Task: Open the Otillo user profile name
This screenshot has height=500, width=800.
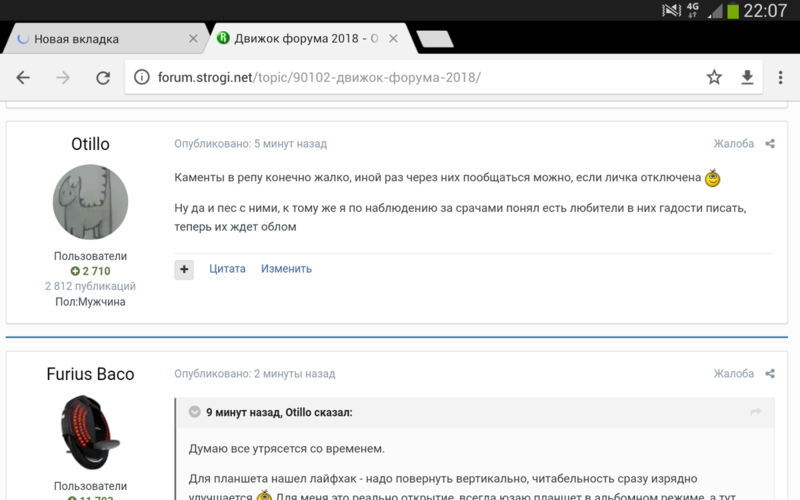Action: pyautogui.click(x=90, y=144)
